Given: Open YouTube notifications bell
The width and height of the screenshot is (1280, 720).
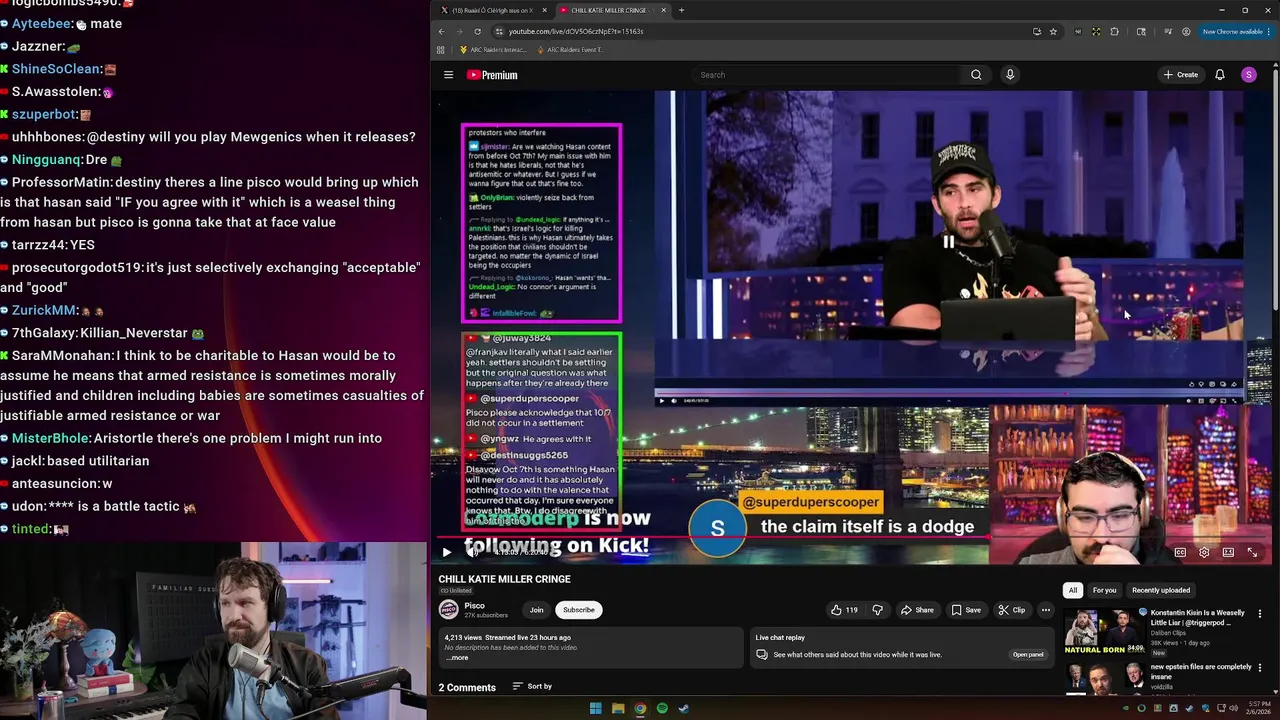Looking at the screenshot, I should click(1220, 75).
